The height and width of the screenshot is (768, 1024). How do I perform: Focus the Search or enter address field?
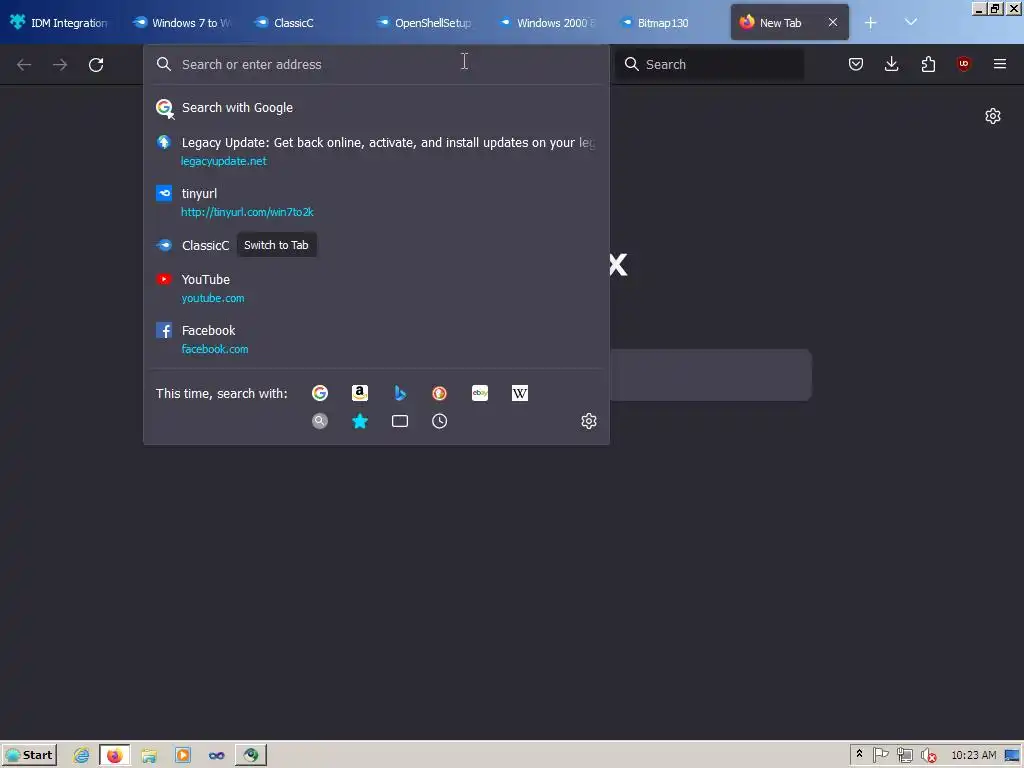point(376,64)
